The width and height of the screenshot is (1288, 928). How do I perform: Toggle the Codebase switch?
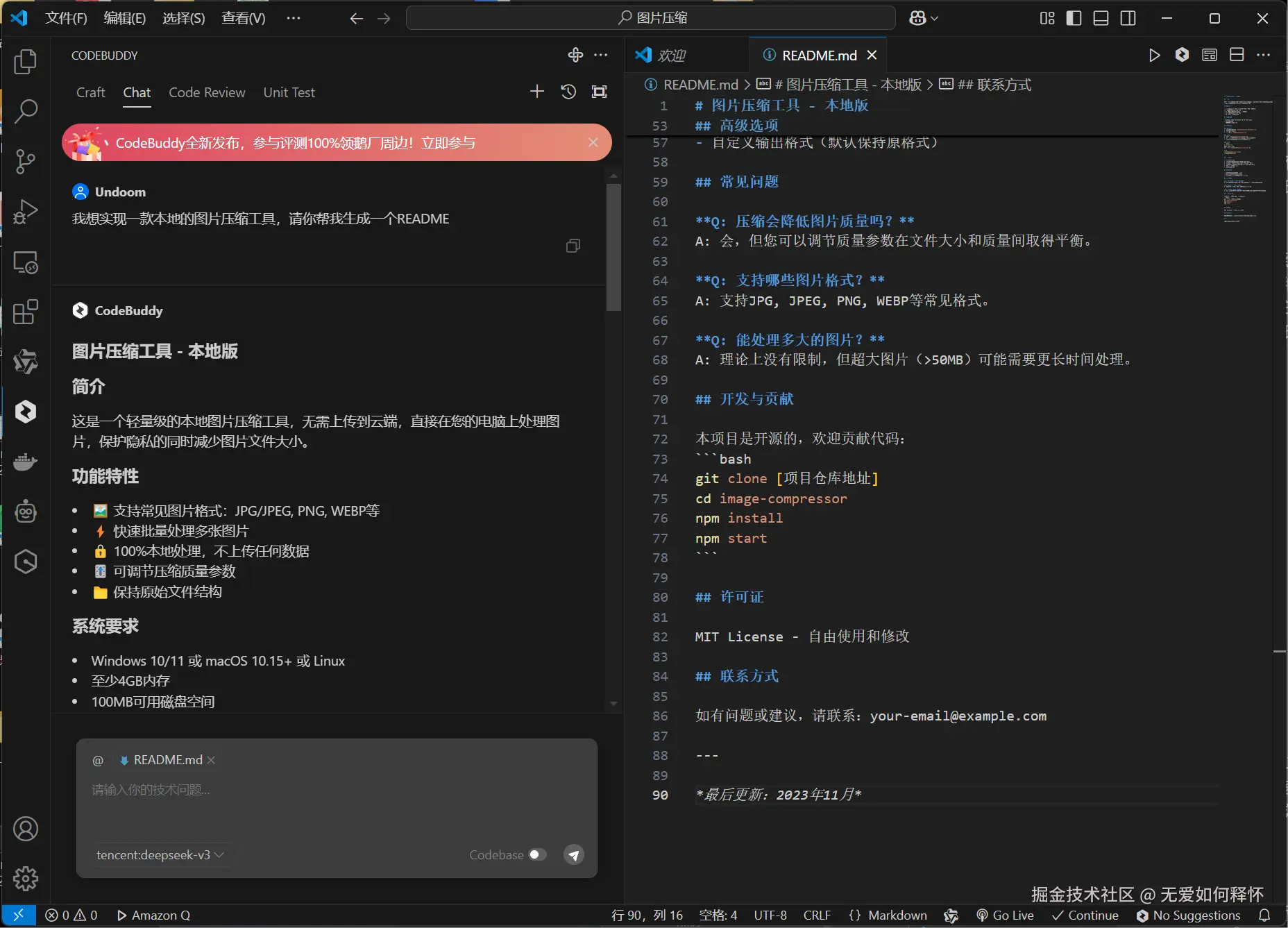click(538, 855)
